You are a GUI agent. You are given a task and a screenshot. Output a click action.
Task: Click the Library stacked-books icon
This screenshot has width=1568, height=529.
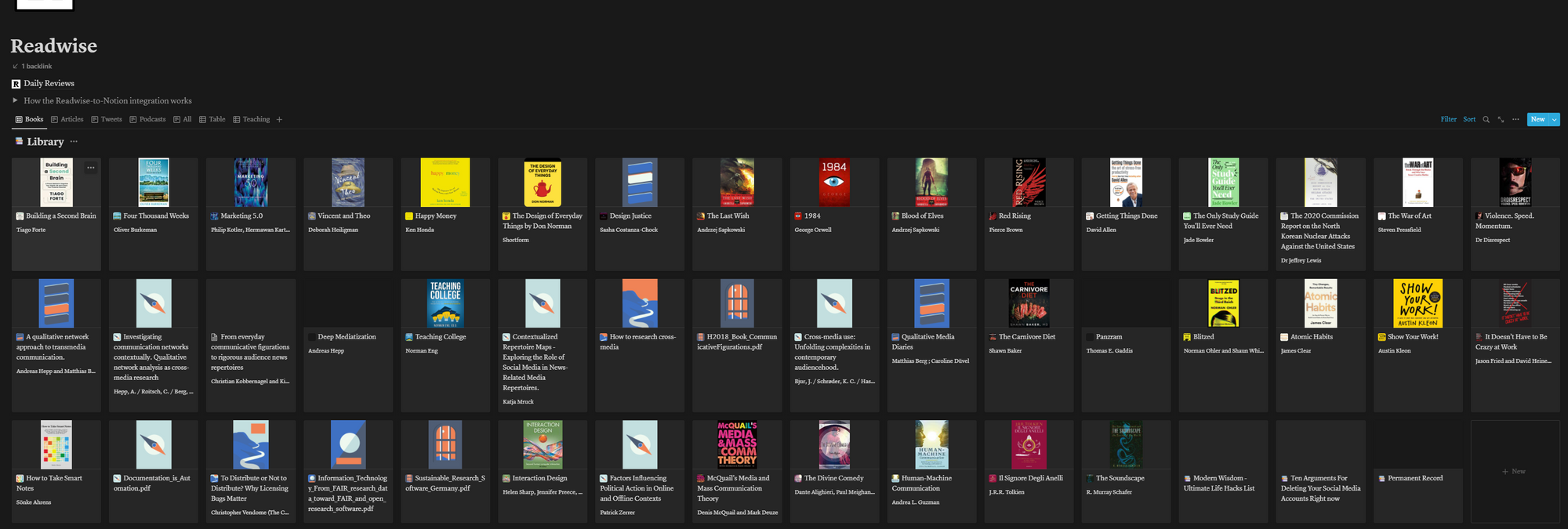[x=19, y=142]
